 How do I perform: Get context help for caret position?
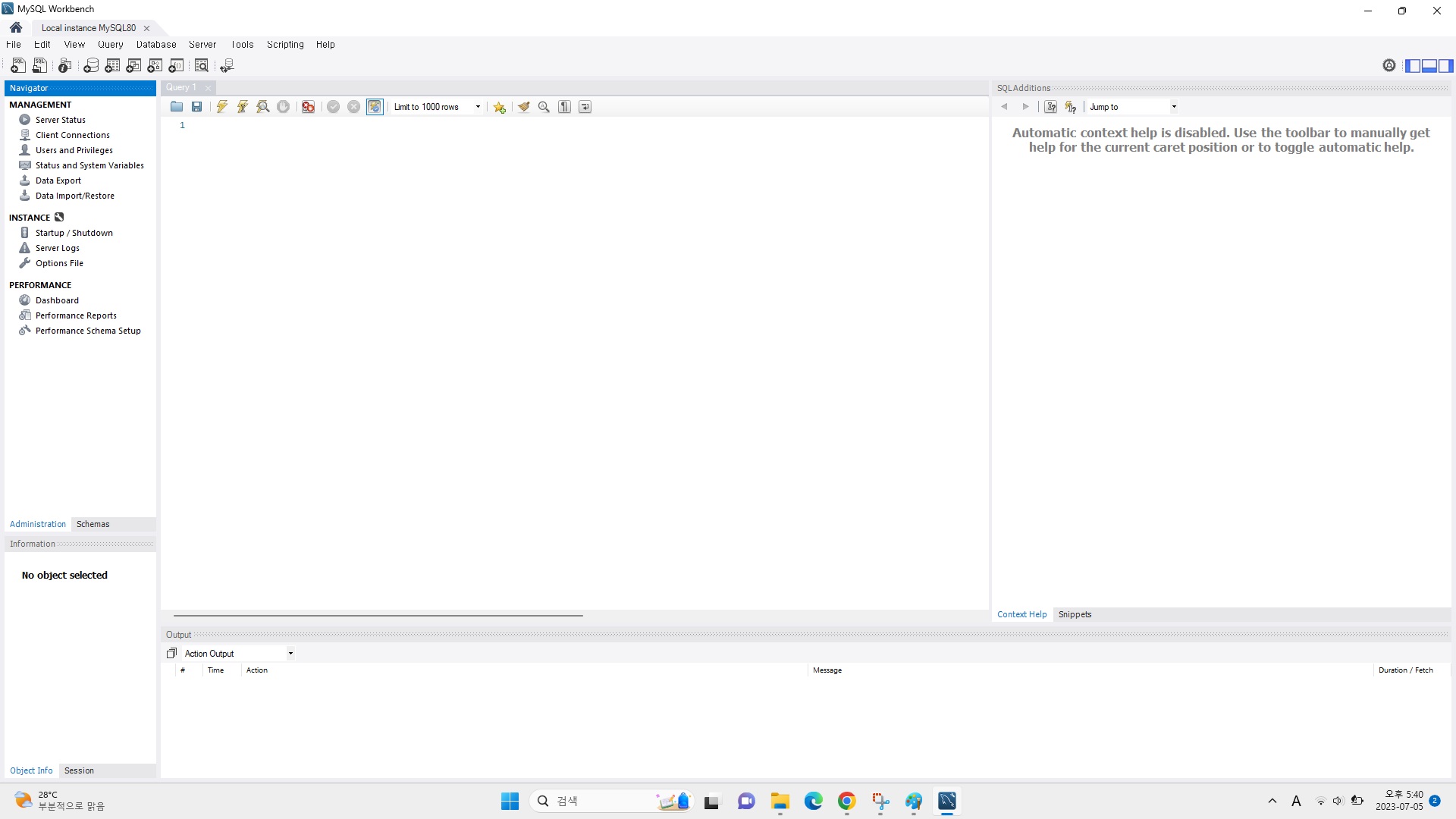pos(1050,107)
